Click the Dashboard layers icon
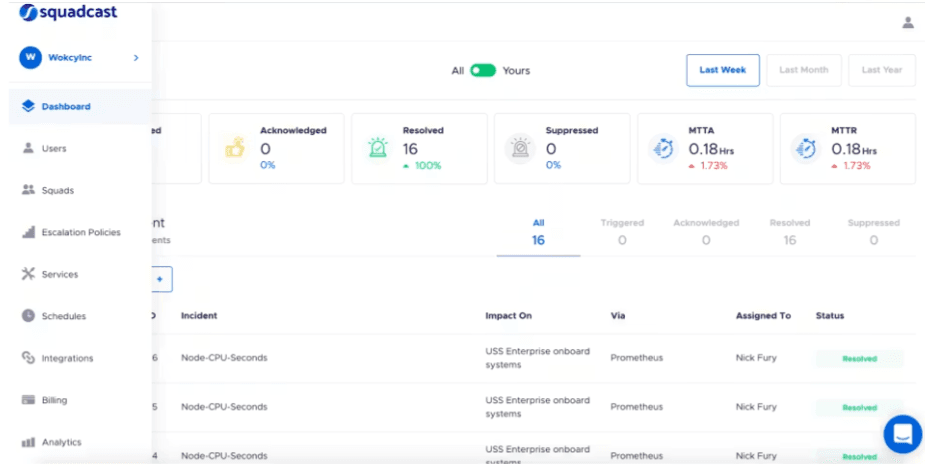925x471 pixels. coord(28,106)
